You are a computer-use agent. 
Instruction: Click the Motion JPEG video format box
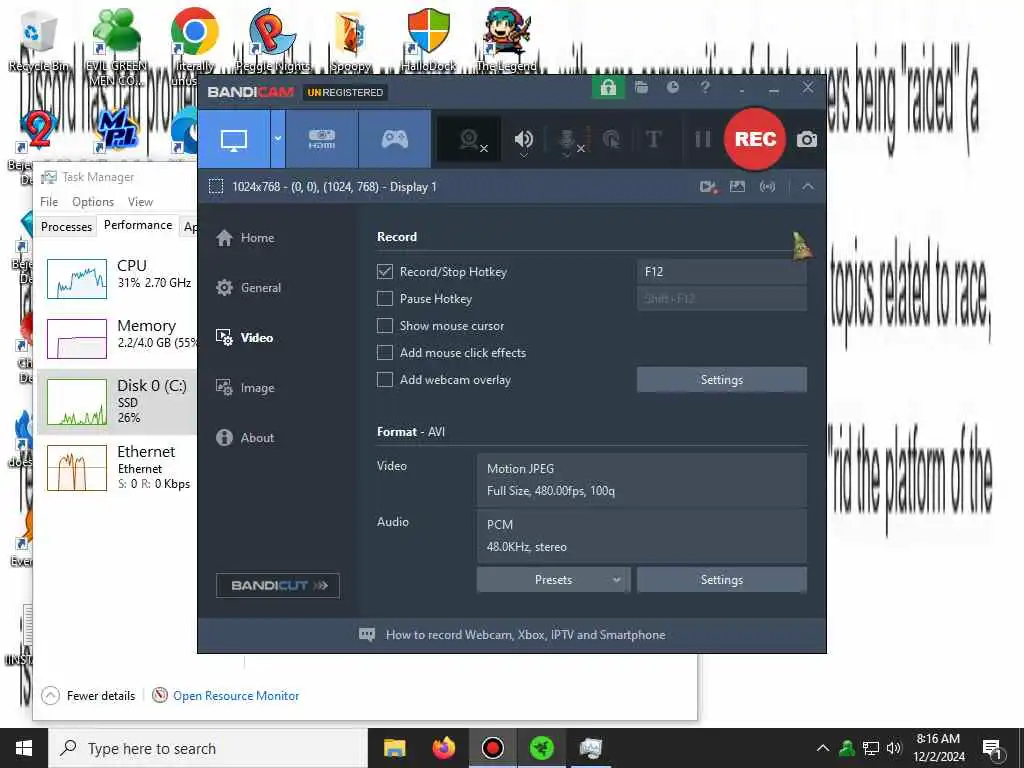coord(642,480)
